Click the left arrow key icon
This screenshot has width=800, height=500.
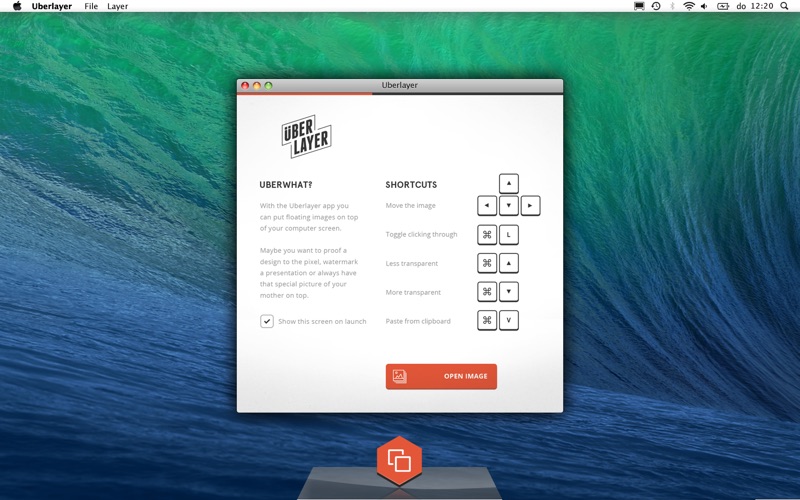click(487, 206)
